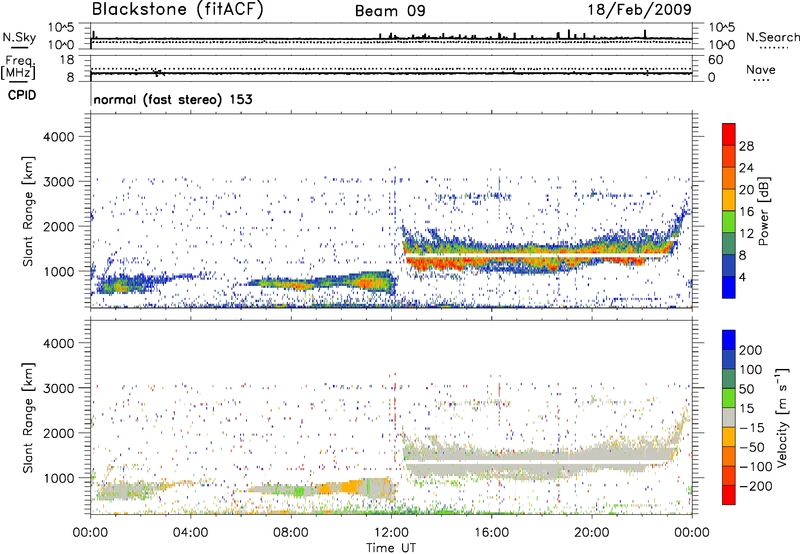Click the Power colorbar dark blue segment between 4 and 8
The width and height of the screenshot is (800, 554).
click(729, 265)
